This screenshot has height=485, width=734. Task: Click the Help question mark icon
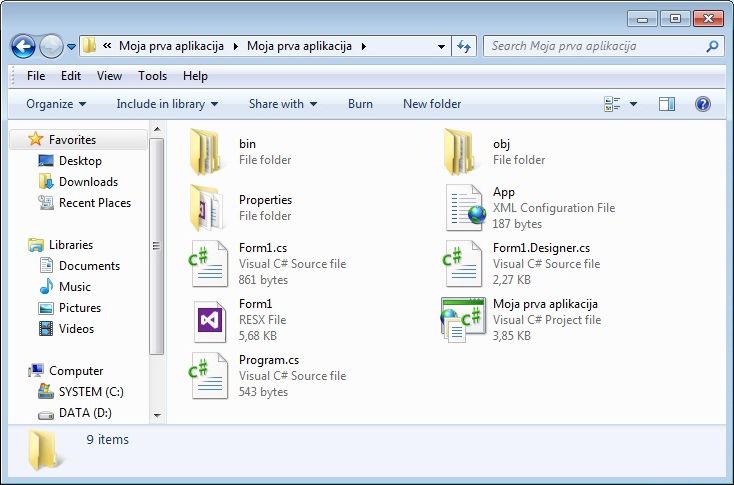[702, 104]
